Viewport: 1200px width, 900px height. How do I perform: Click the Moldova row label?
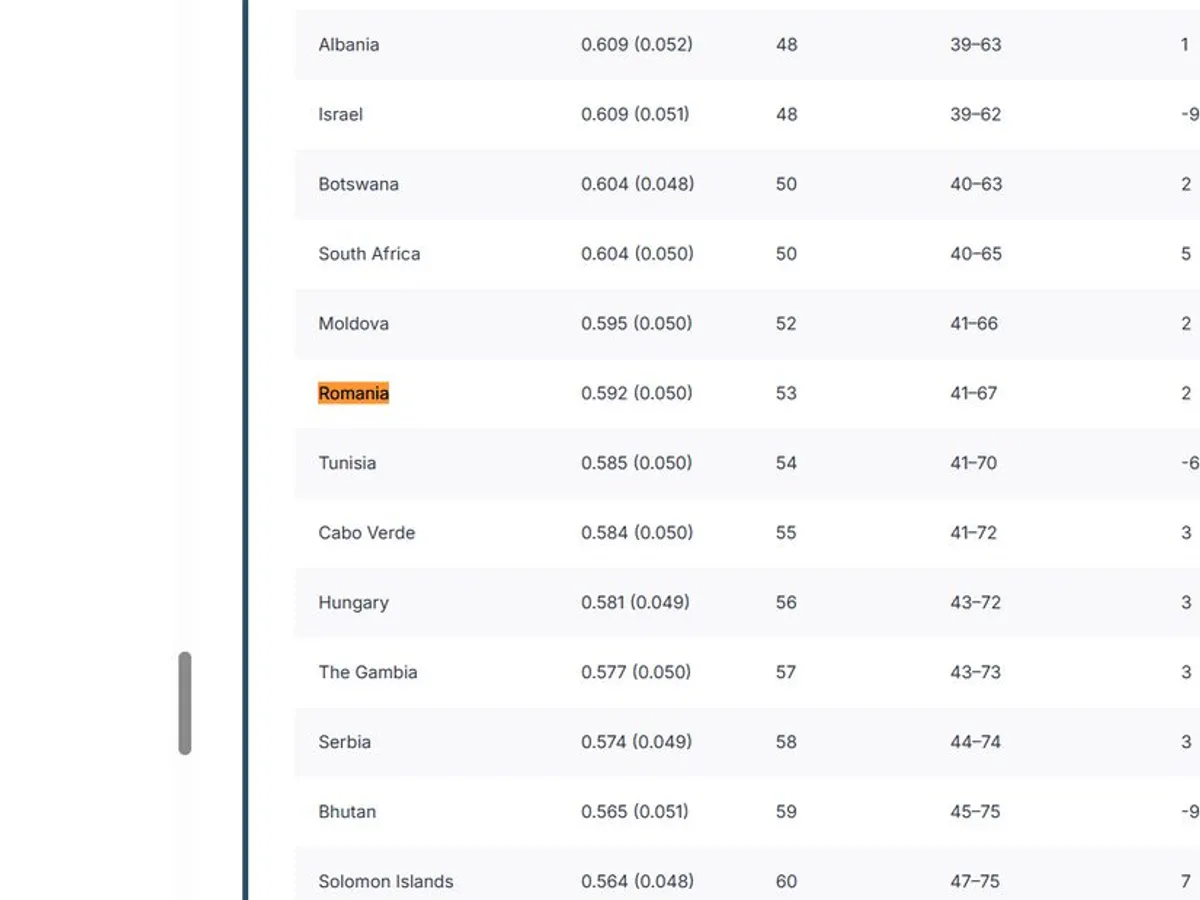pyautogui.click(x=353, y=324)
